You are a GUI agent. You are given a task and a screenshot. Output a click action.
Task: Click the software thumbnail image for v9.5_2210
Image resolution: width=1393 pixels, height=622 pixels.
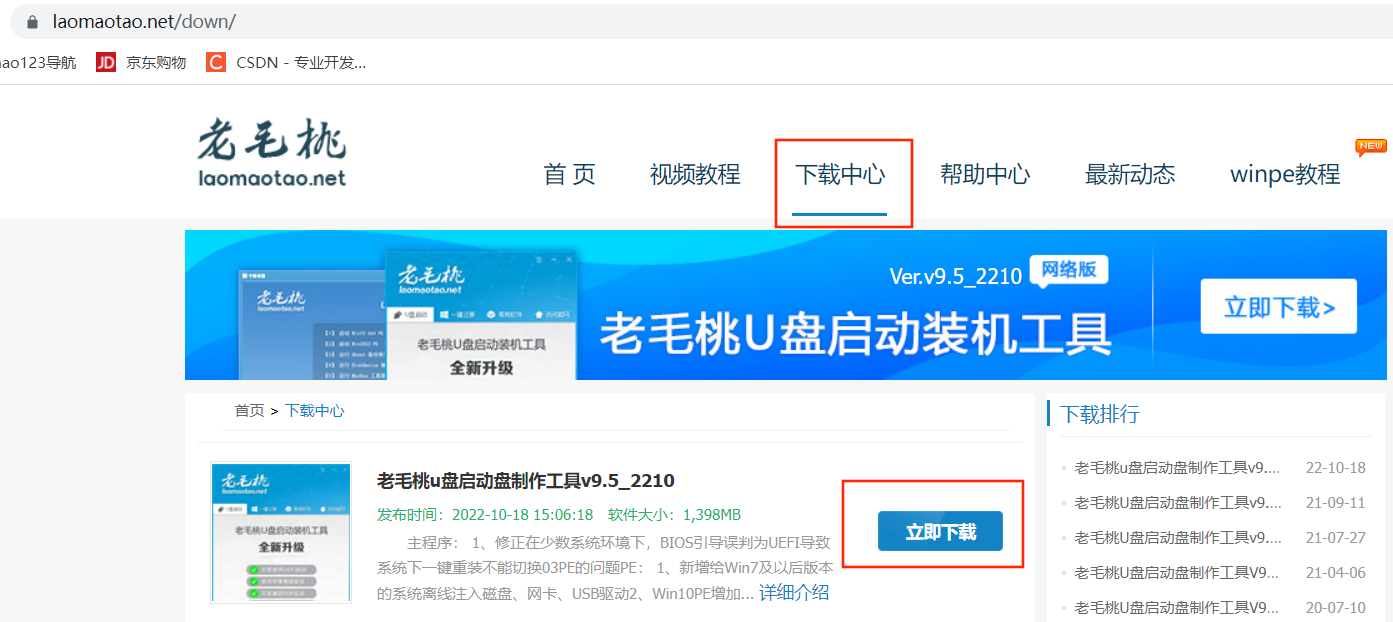pos(281,532)
